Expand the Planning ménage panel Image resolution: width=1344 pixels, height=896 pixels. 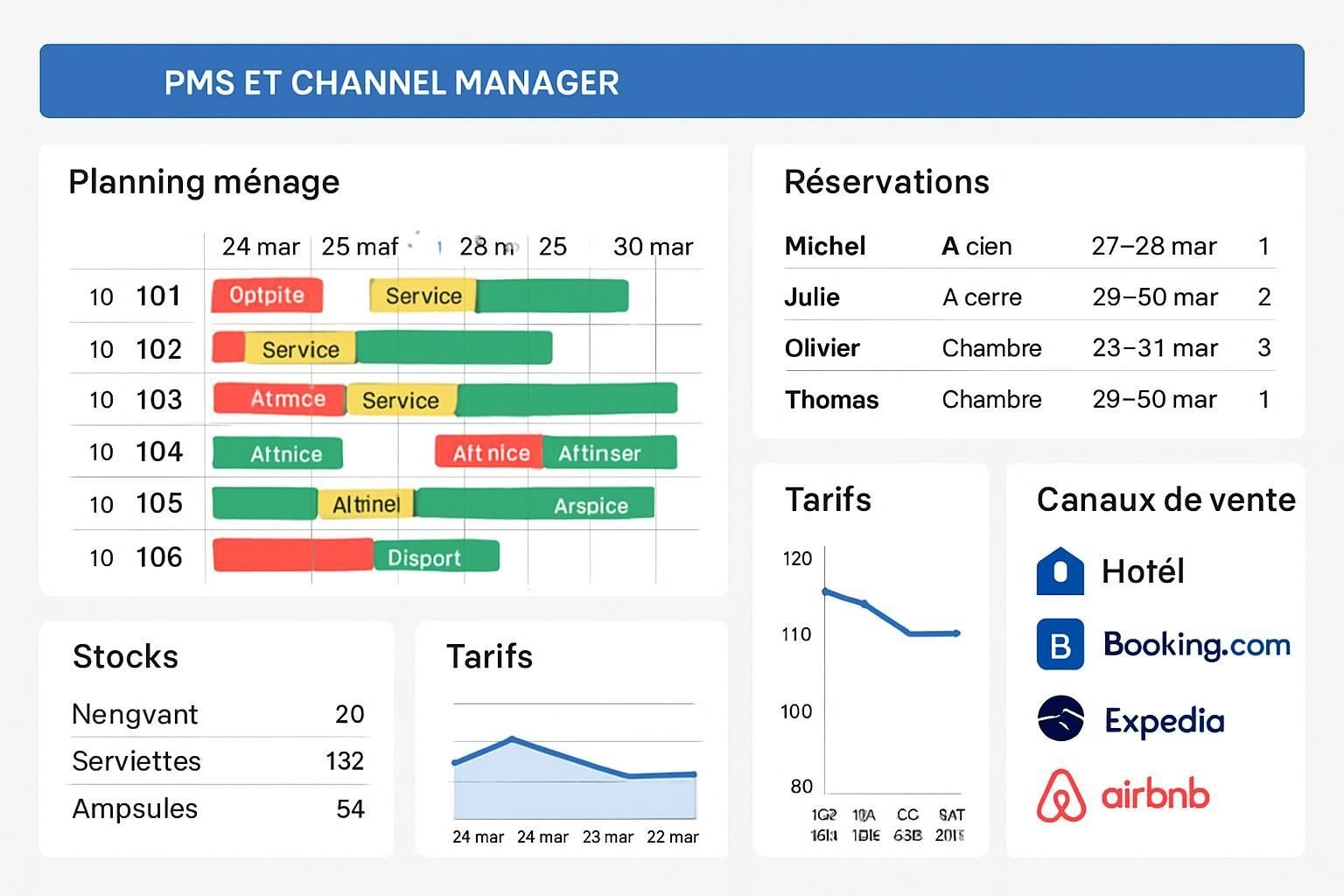click(203, 182)
